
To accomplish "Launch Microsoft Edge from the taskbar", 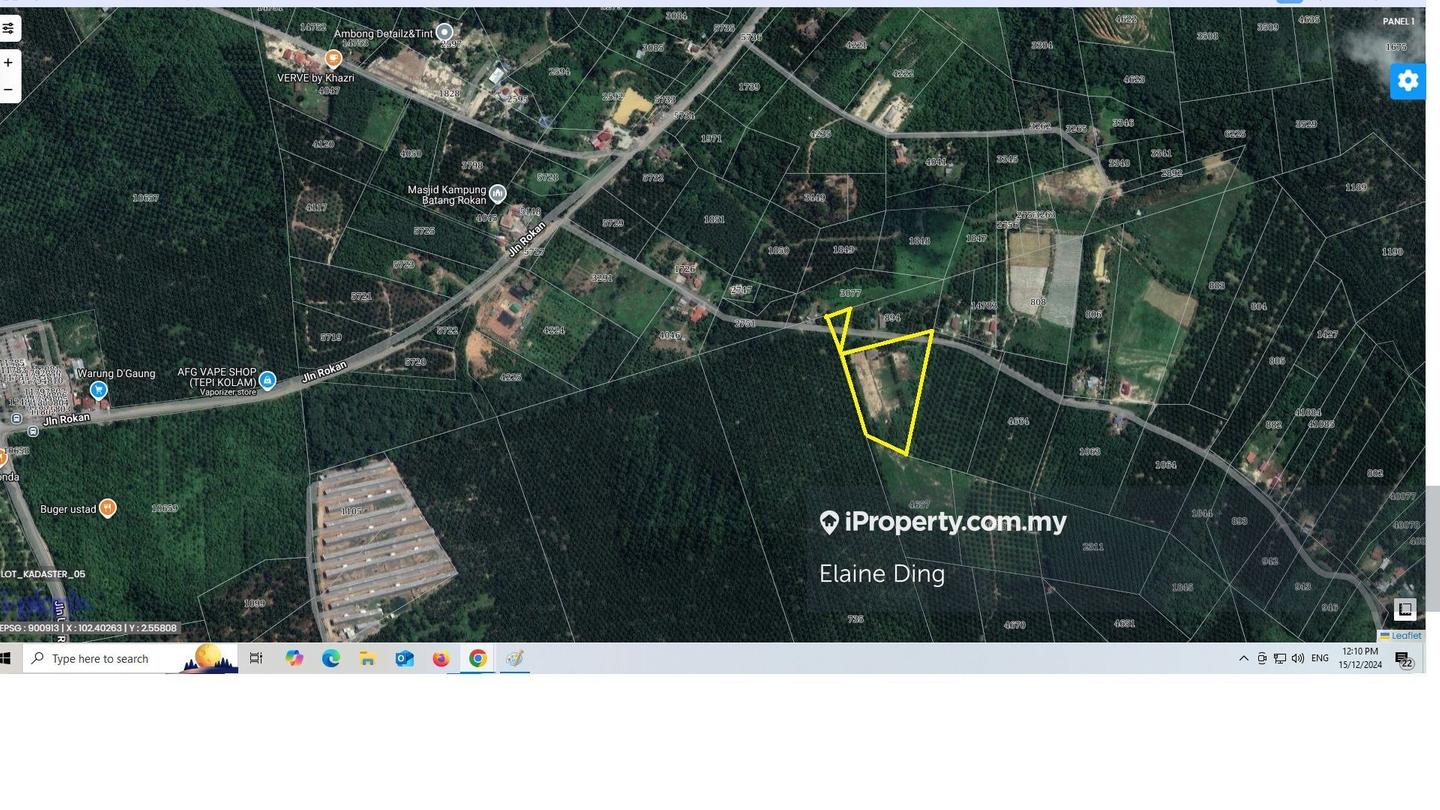I will point(330,658).
